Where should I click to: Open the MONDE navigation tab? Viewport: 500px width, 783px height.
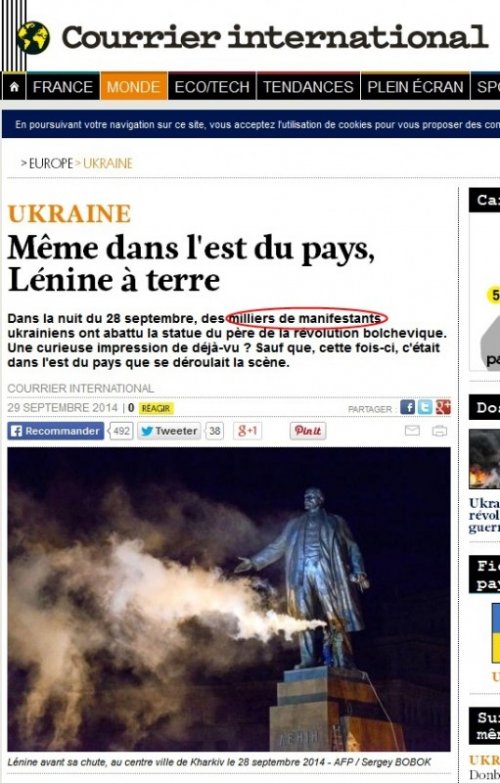pyautogui.click(x=133, y=87)
